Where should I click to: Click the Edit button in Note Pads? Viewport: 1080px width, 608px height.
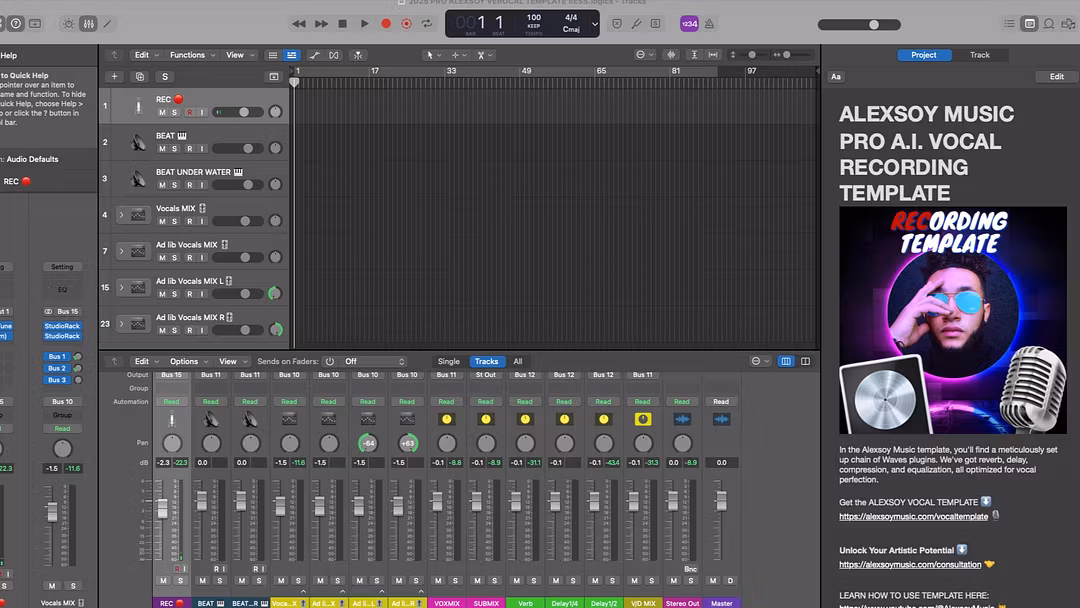point(1057,76)
